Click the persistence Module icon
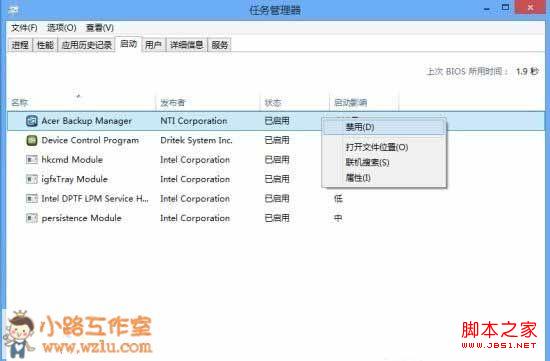Image resolution: width=550 pixels, height=361 pixels. 32,218
